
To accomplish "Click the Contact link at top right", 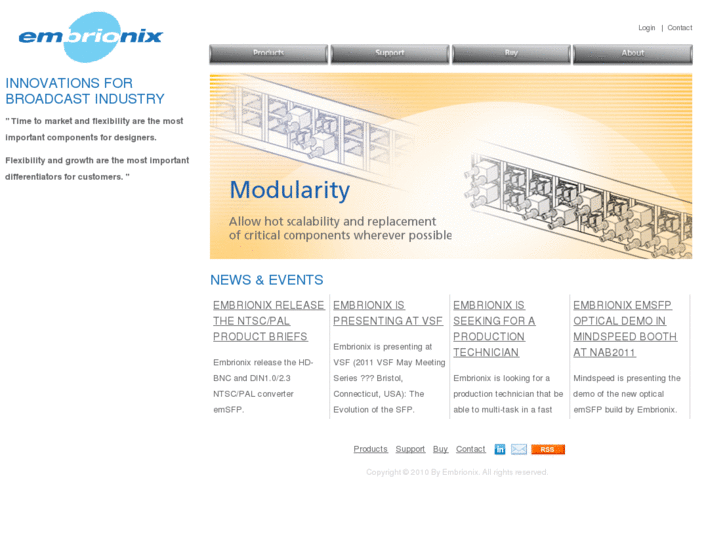I will (680, 28).
